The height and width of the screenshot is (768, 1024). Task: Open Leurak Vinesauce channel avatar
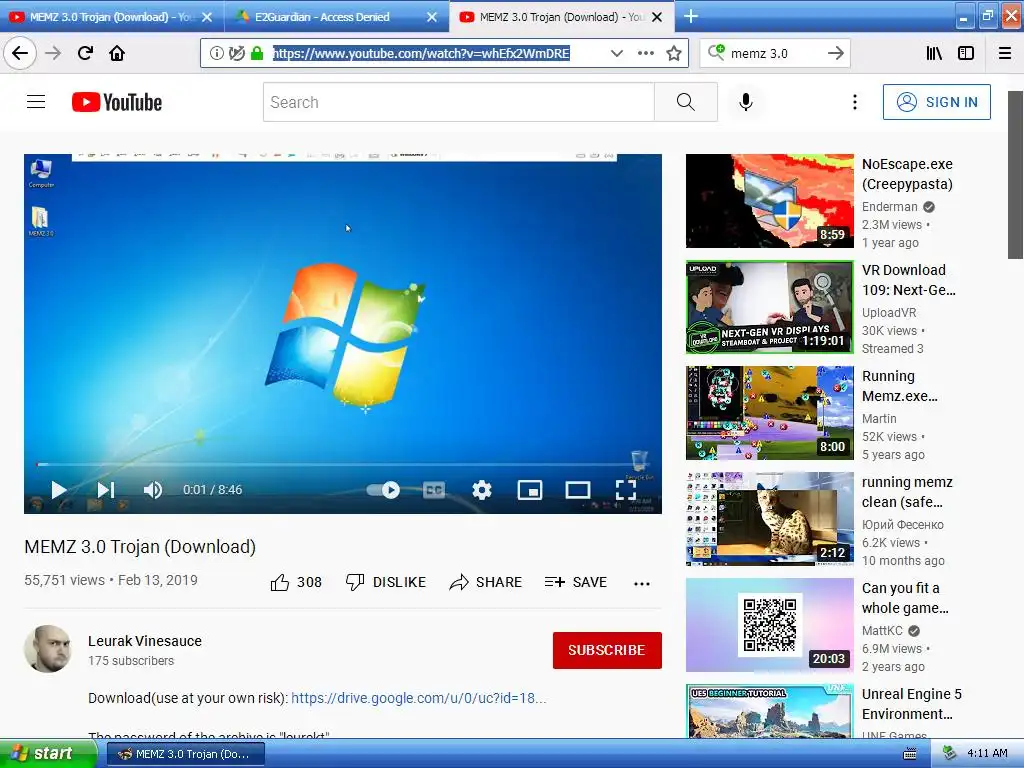pyautogui.click(x=48, y=649)
